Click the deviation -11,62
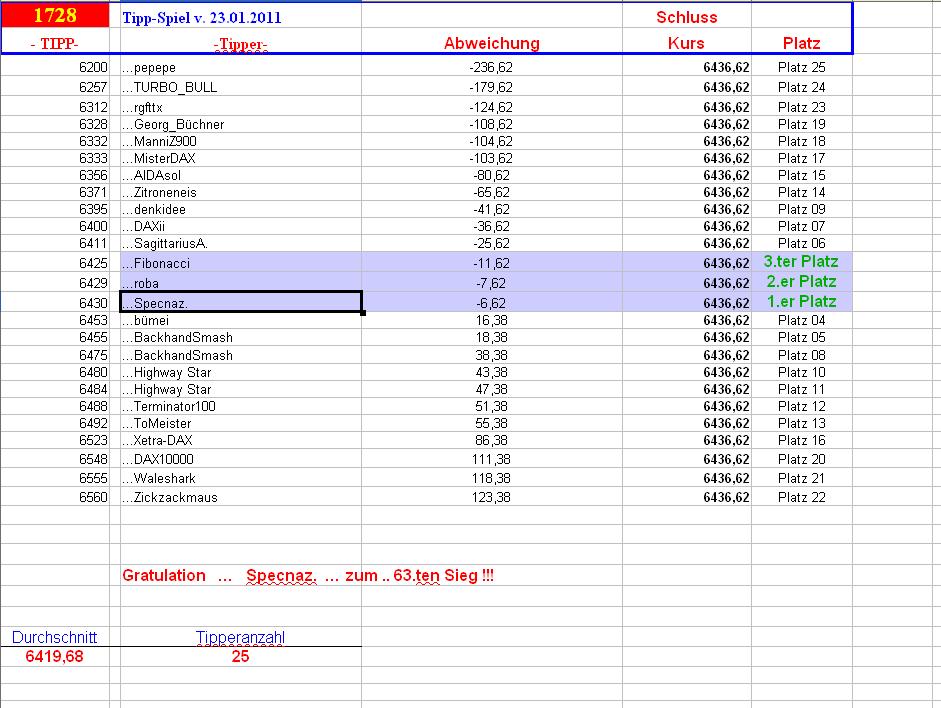The height and width of the screenshot is (708, 941). pyautogui.click(x=491, y=263)
